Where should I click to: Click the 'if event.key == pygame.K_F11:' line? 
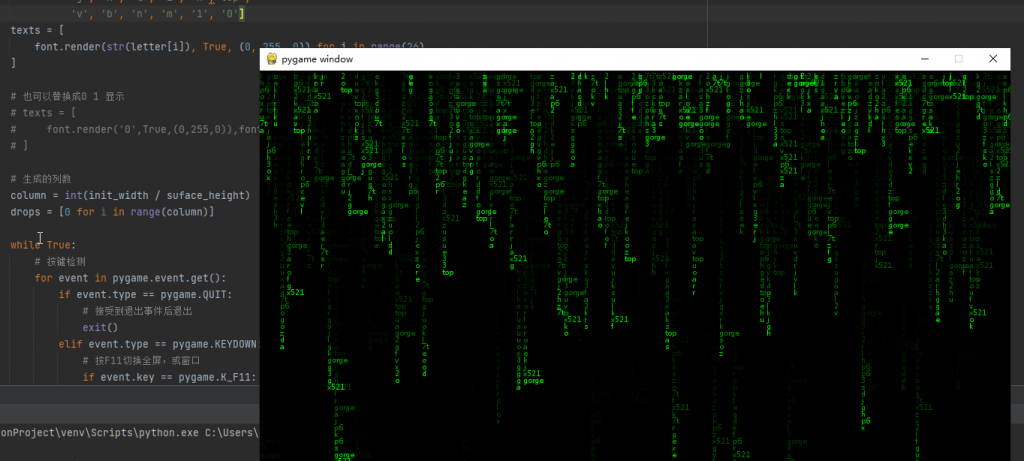coord(170,377)
